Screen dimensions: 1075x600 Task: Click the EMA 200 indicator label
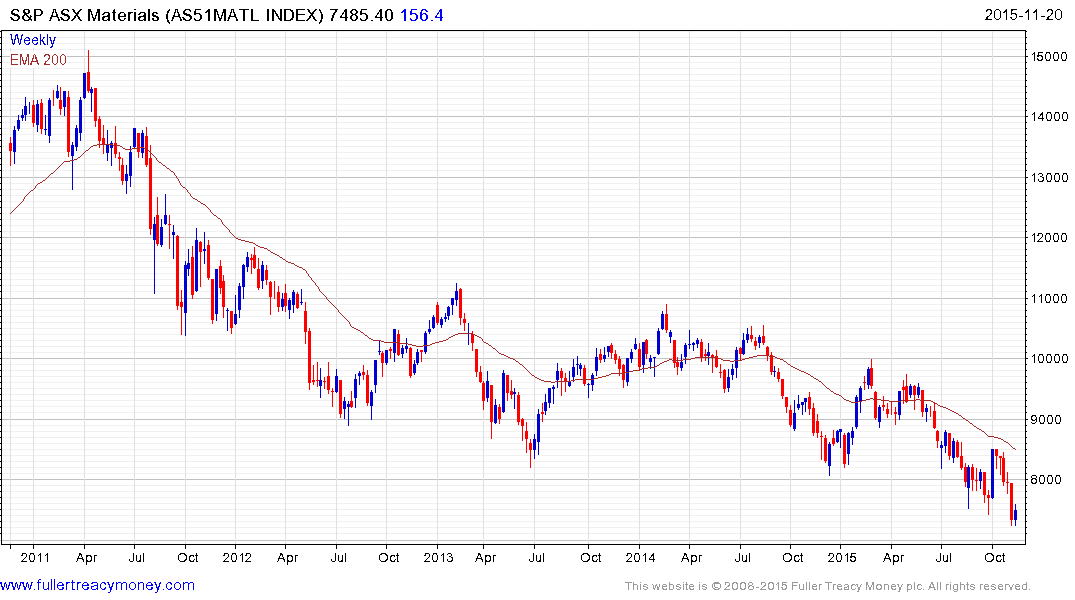(x=39, y=59)
